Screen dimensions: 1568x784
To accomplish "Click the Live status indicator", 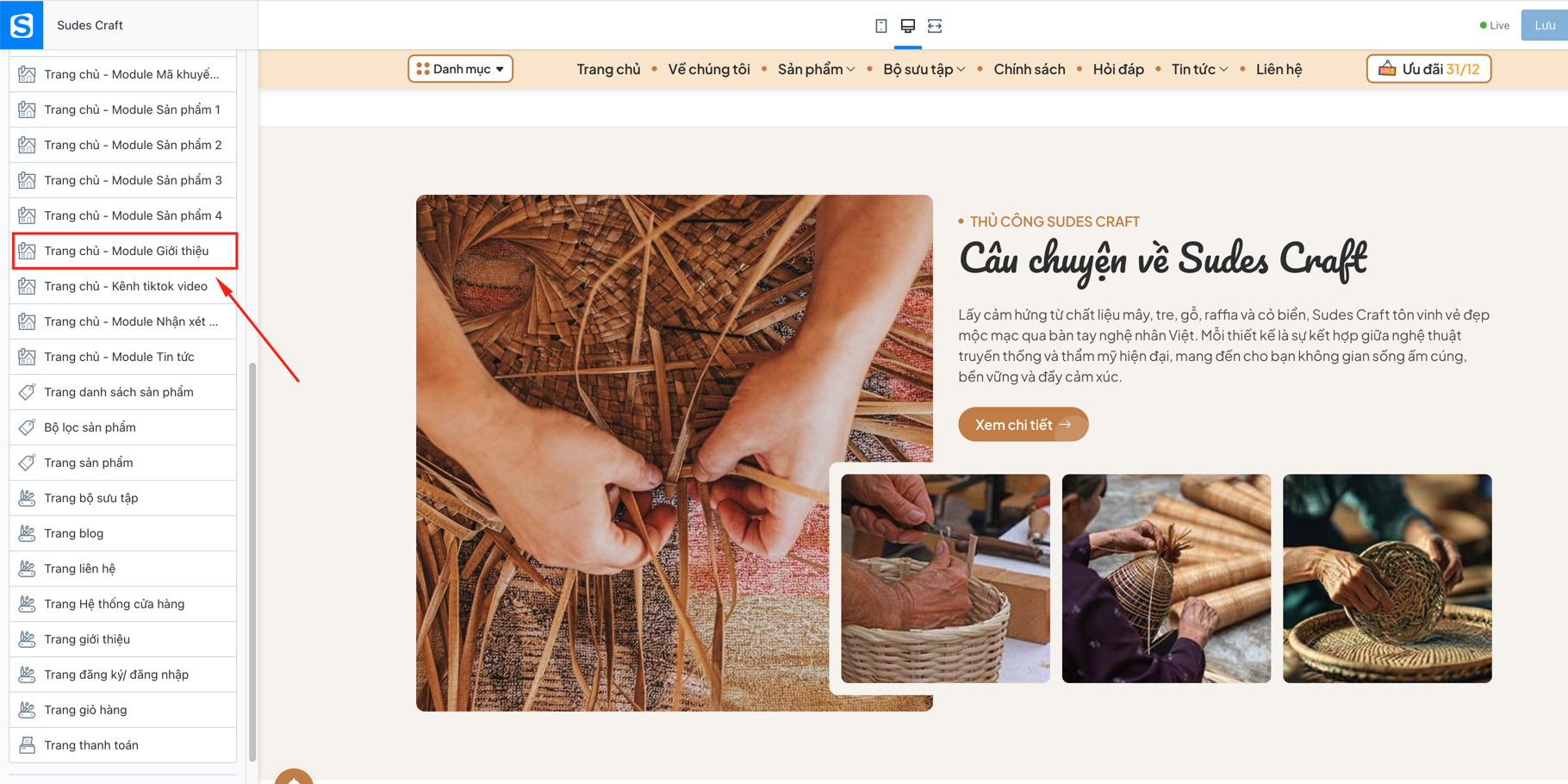I will tap(1495, 26).
